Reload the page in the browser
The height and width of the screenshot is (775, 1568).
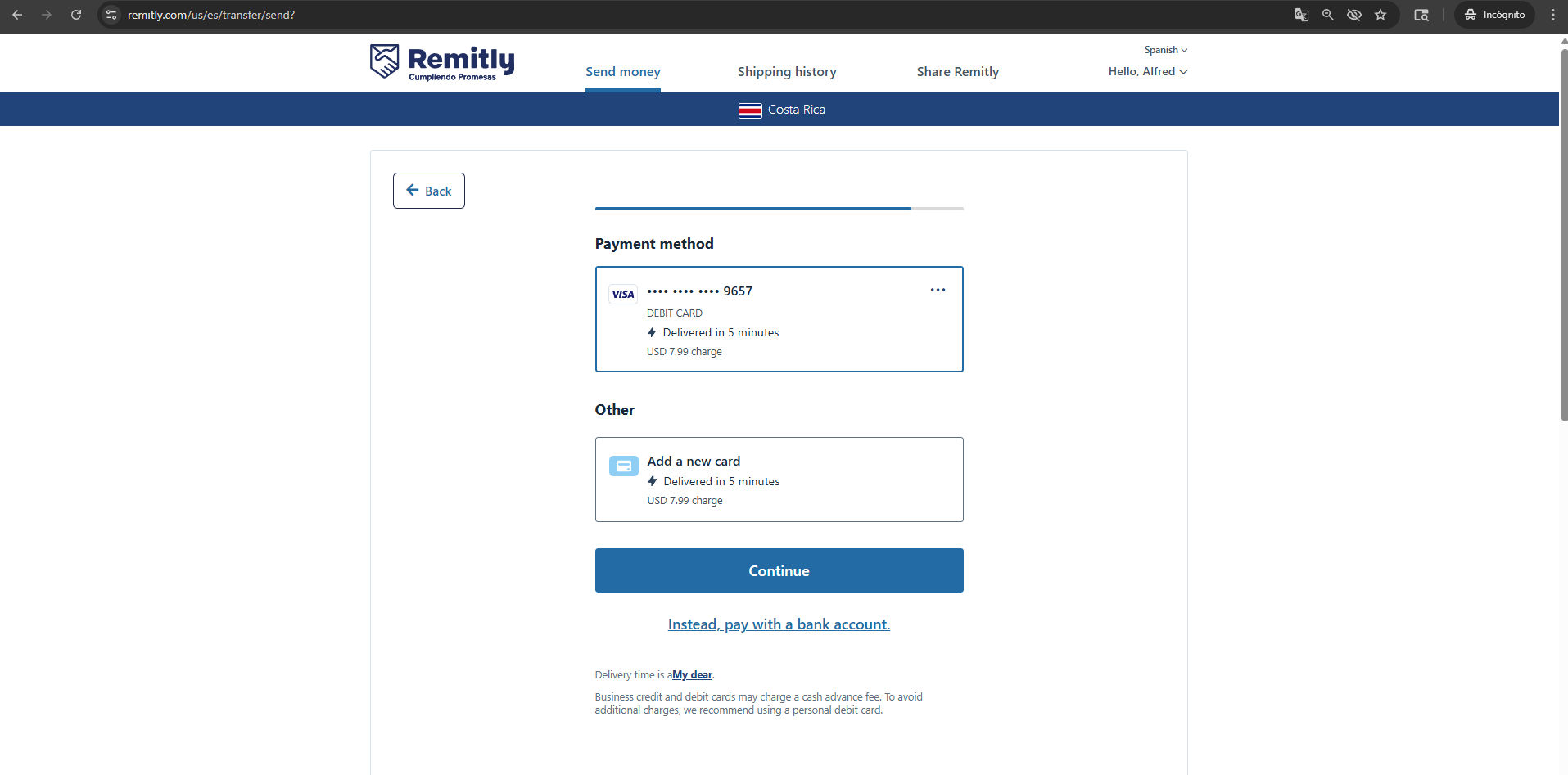pyautogui.click(x=76, y=15)
